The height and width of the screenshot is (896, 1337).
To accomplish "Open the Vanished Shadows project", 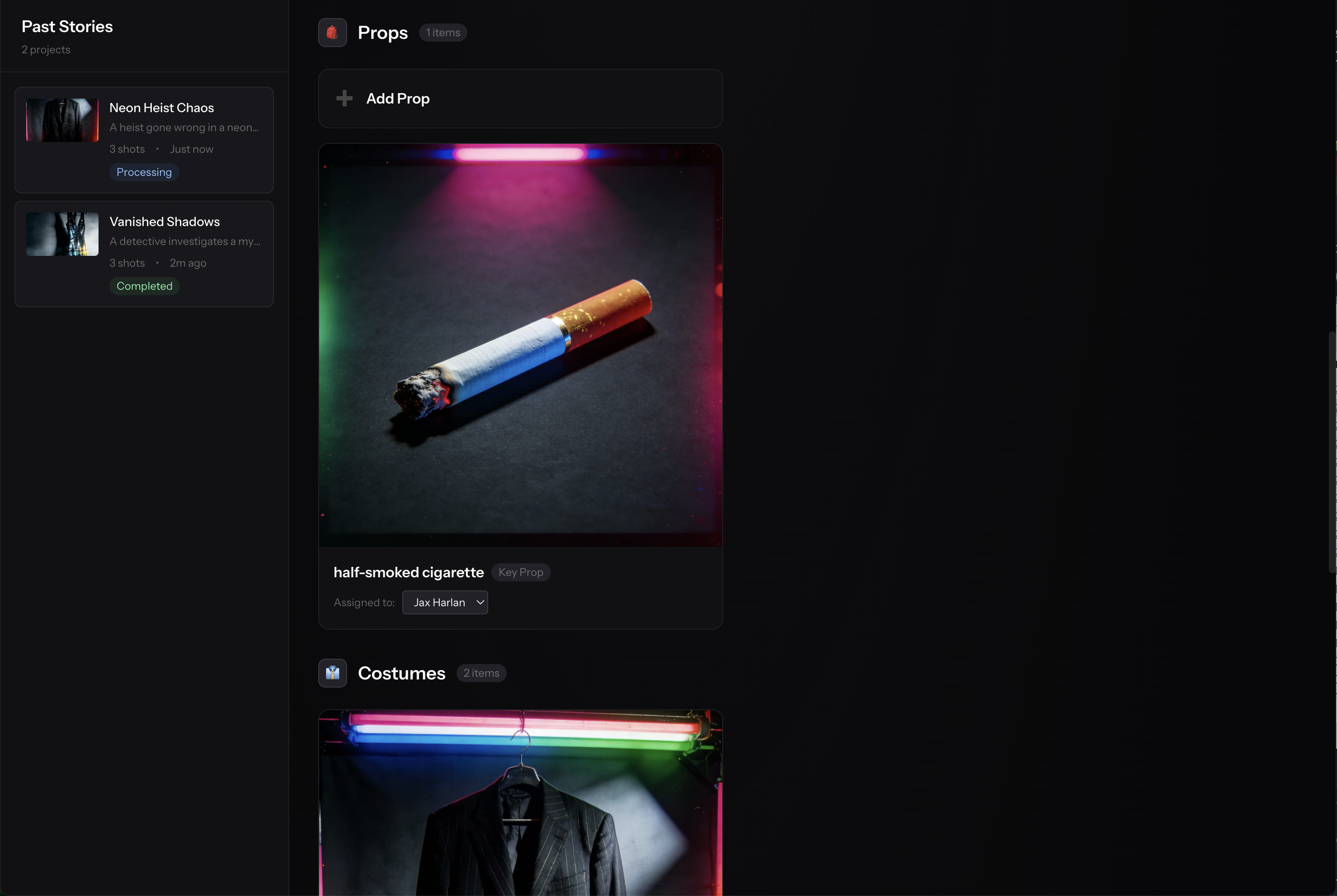I will (165, 222).
